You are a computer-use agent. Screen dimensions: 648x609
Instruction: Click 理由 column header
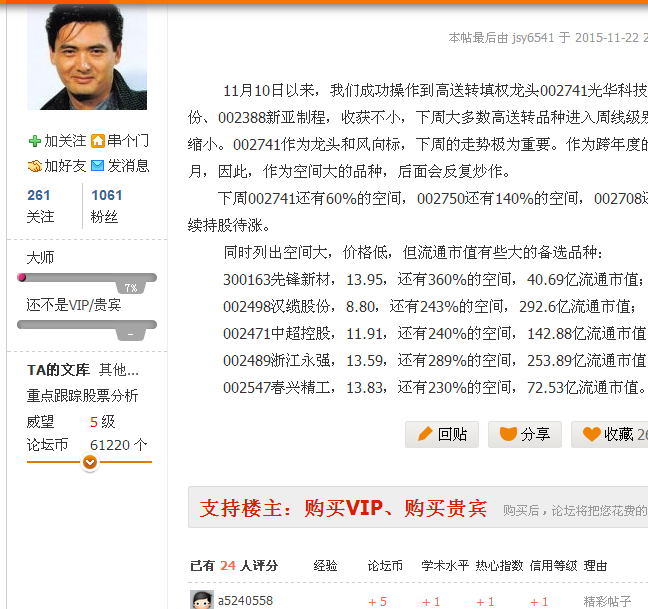(595, 565)
